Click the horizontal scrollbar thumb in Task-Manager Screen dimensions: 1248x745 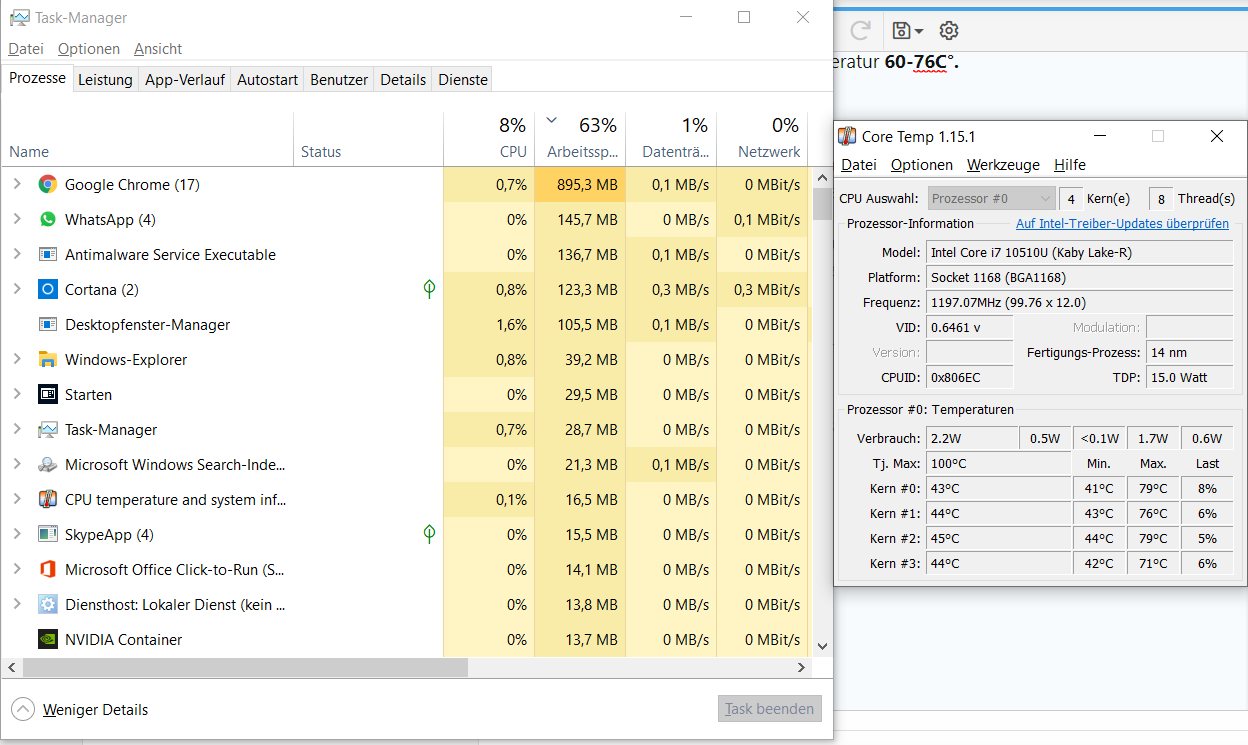(245, 667)
